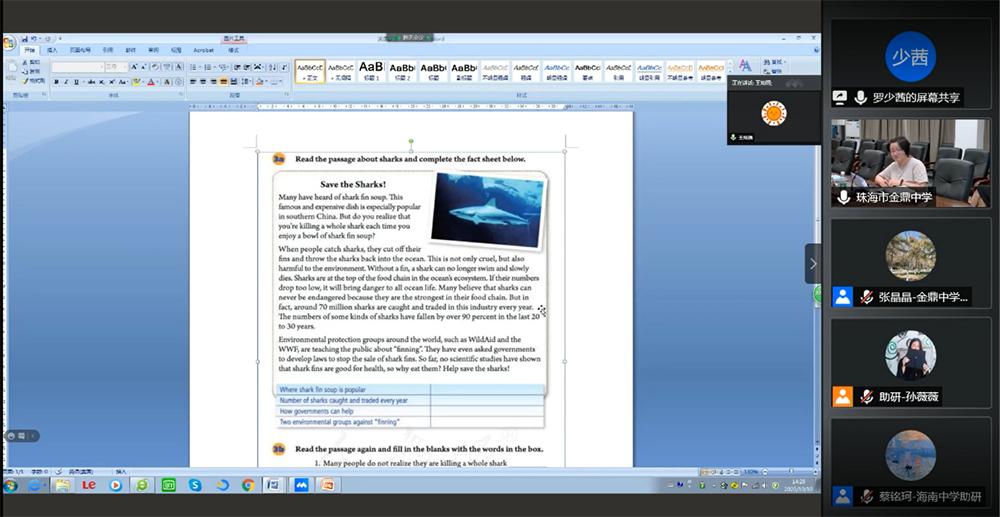Click the Change Styles icon
This screenshot has width=1000, height=517.
click(x=745, y=67)
